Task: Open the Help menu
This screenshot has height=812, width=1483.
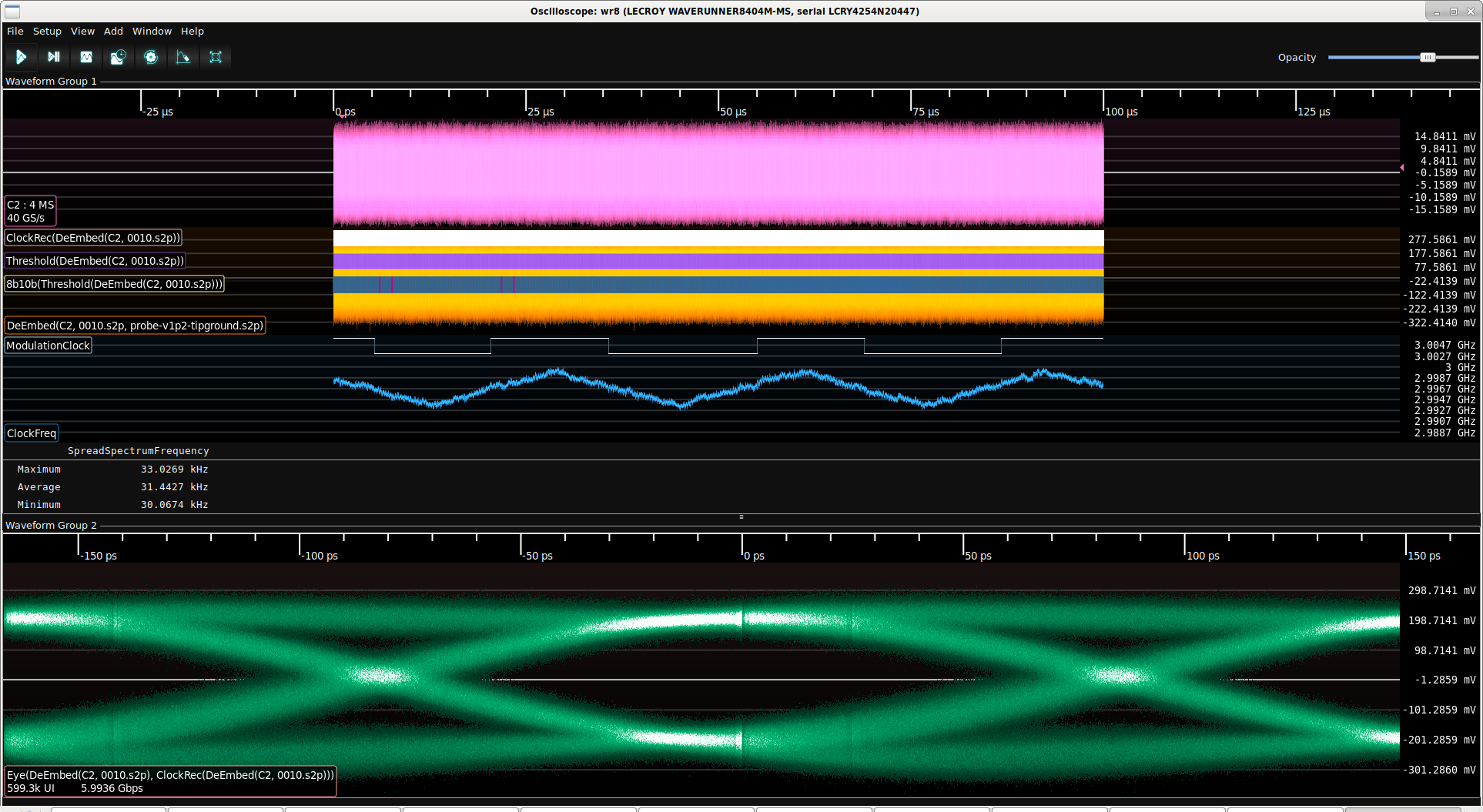Action: tap(192, 32)
